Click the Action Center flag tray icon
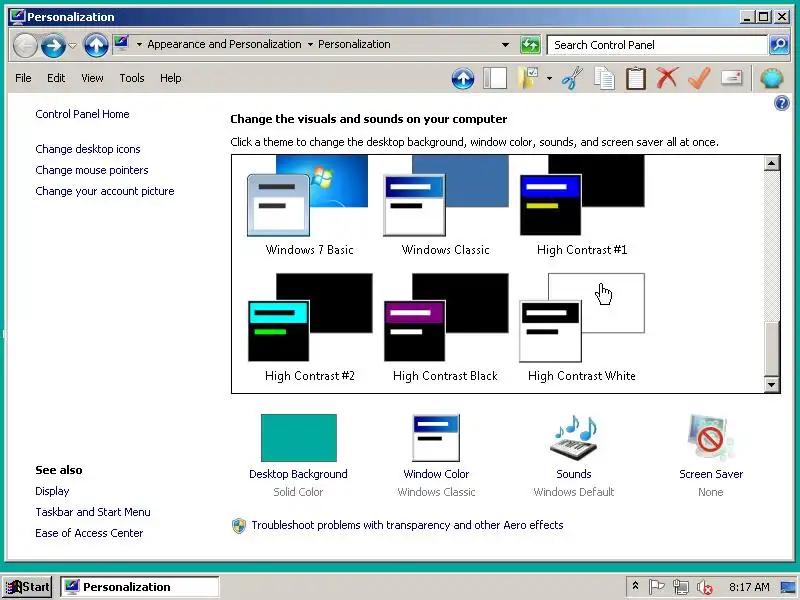 [657, 587]
